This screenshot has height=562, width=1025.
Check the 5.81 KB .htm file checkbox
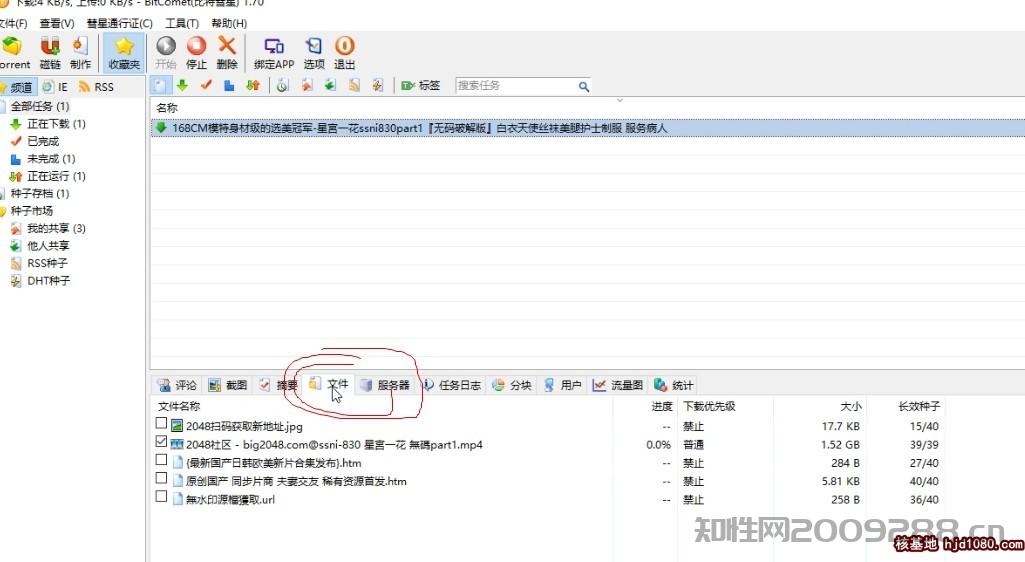[x=161, y=478]
